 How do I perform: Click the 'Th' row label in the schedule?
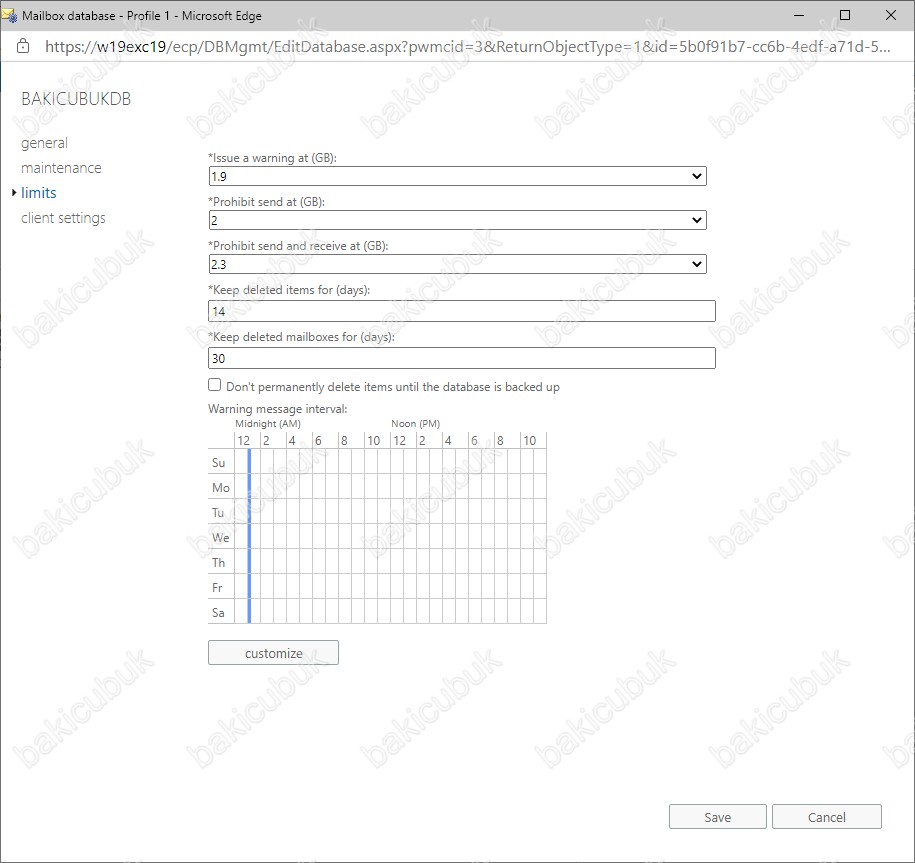[x=219, y=563]
